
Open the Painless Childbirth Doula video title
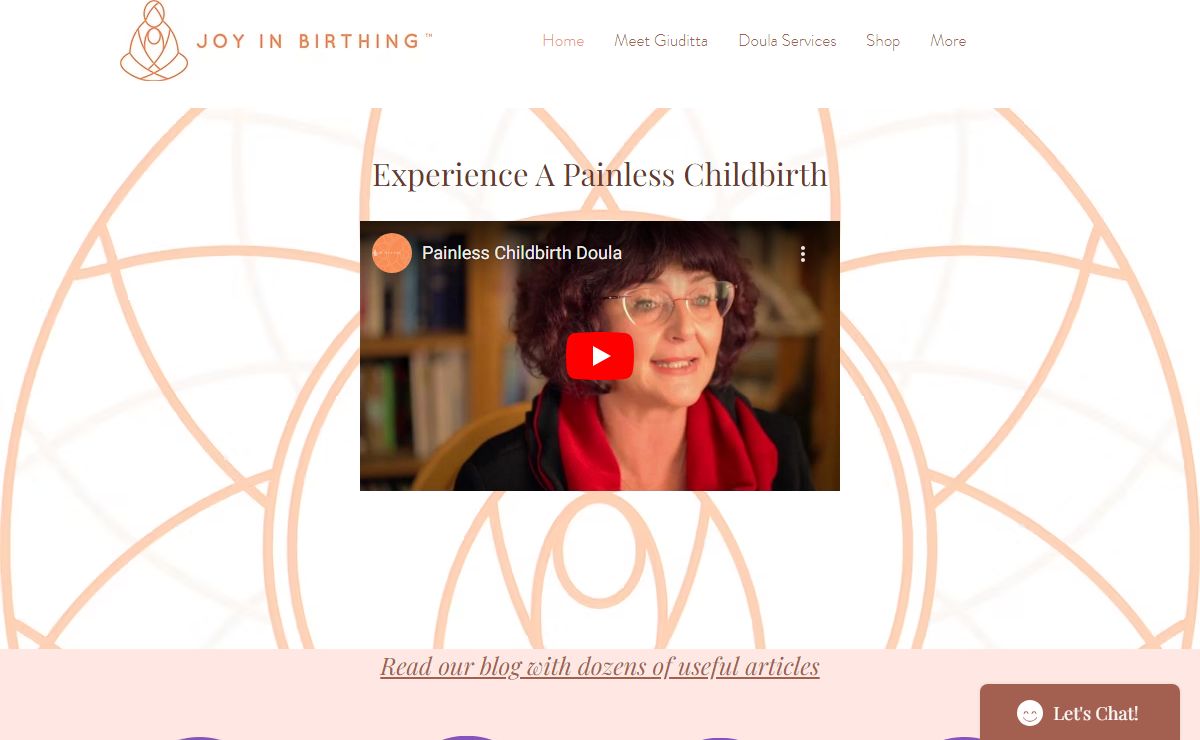[522, 253]
